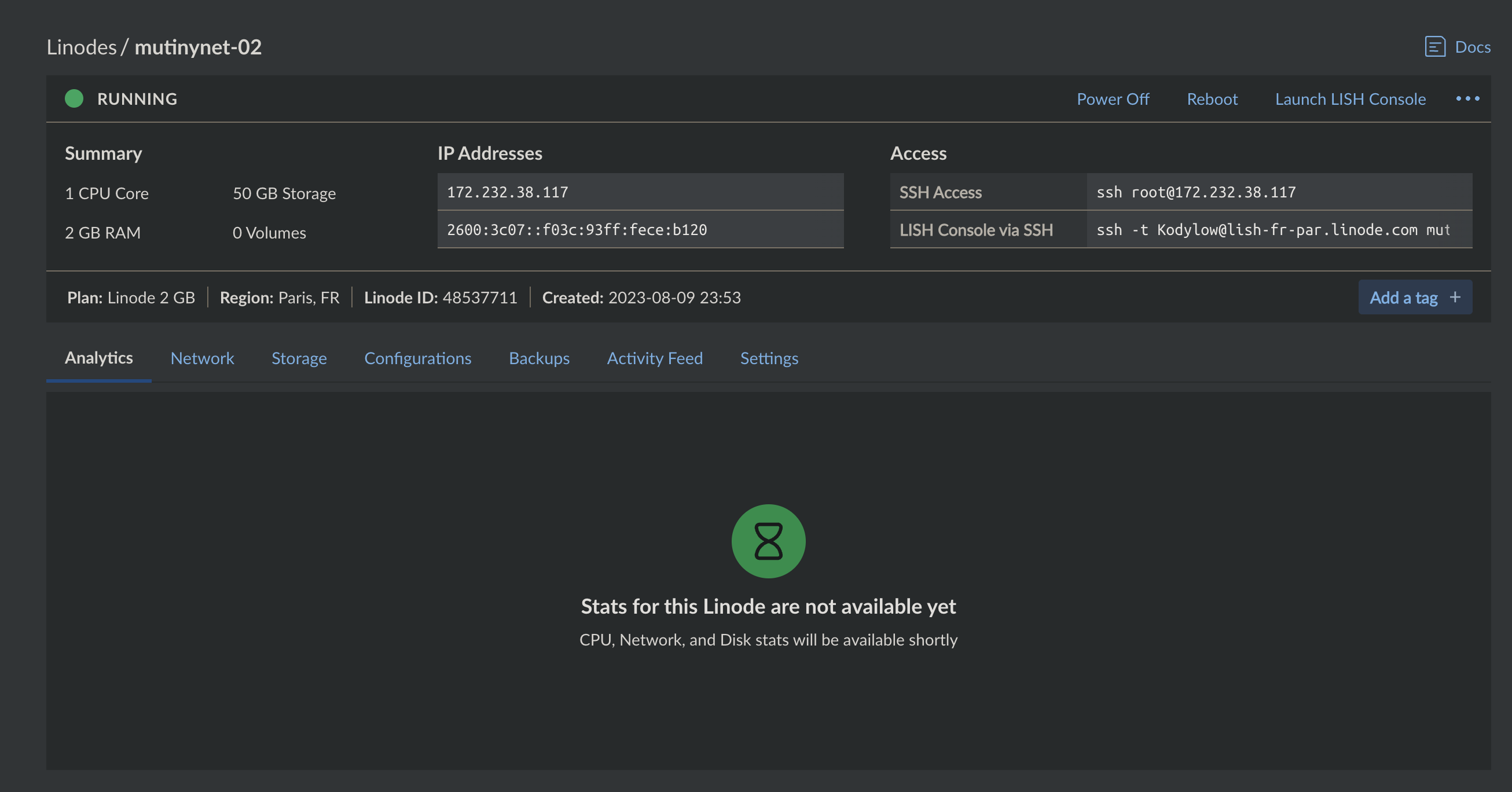Click the Access heading

[x=918, y=153]
